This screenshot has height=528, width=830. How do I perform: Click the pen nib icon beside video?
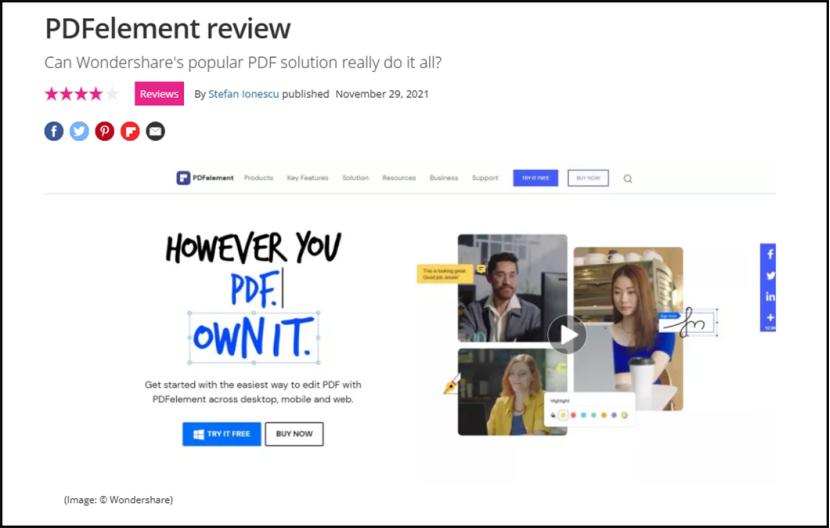[x=452, y=385]
